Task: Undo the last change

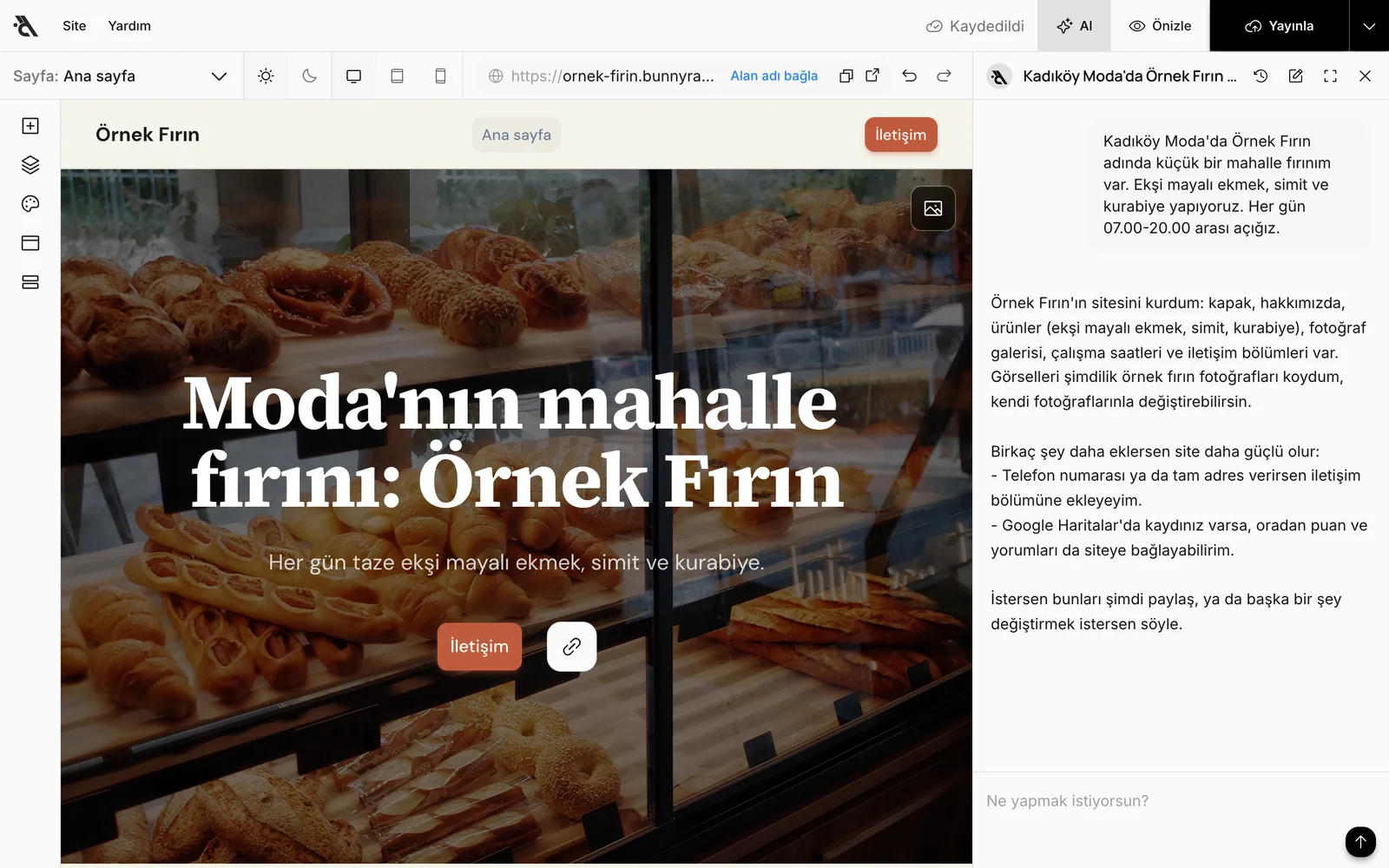Action: pos(909,76)
